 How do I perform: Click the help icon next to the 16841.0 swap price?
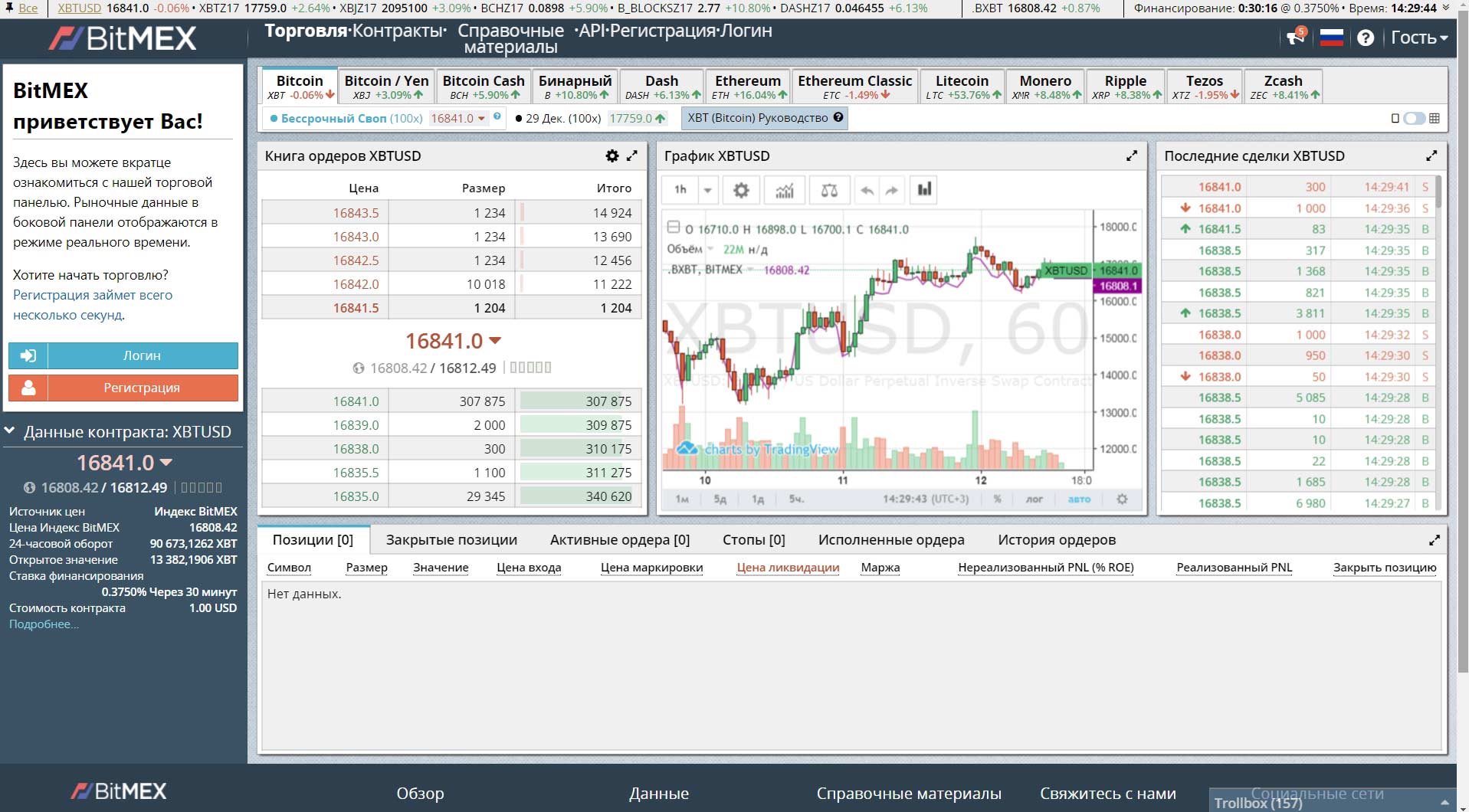pyautogui.click(x=497, y=116)
